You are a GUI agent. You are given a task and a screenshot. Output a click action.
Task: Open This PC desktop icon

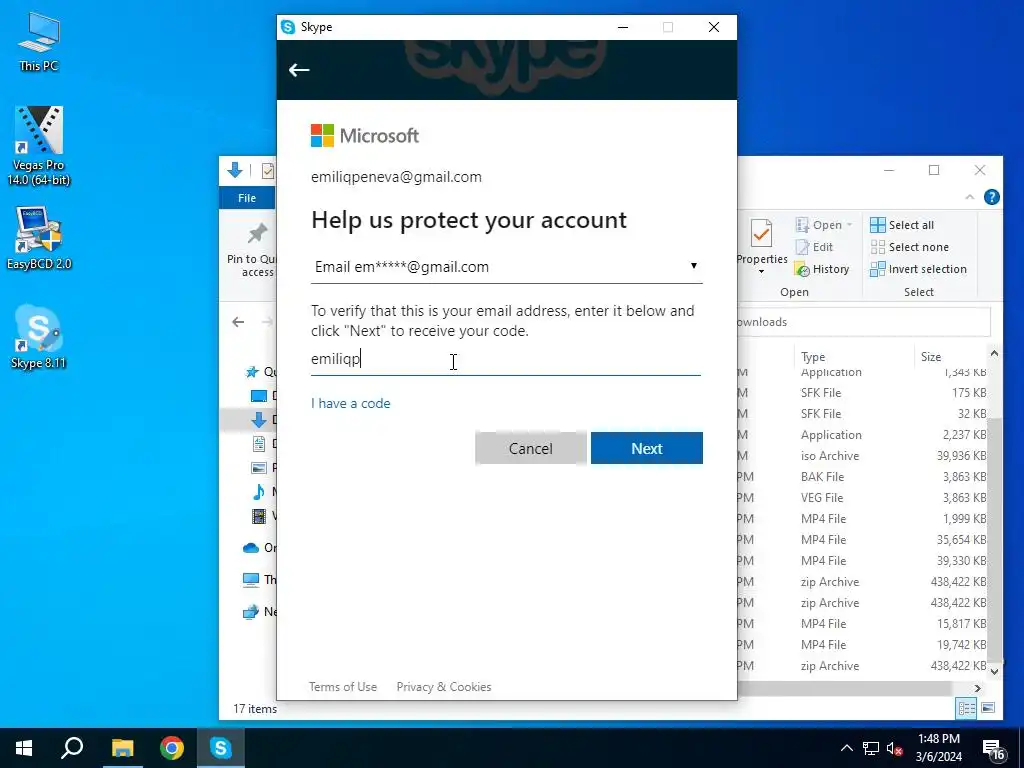click(39, 42)
